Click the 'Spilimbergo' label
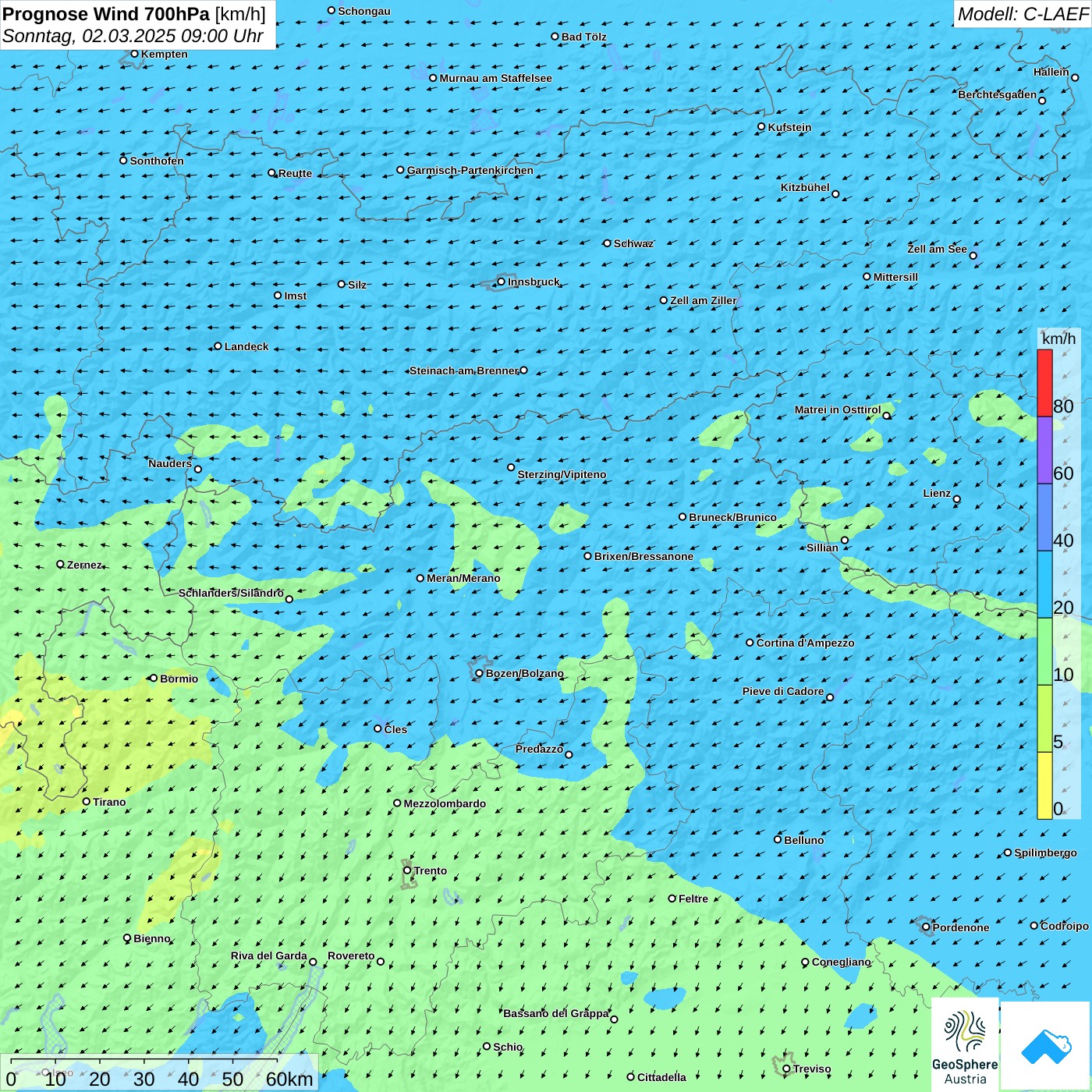Image resolution: width=1092 pixels, height=1092 pixels. coord(1045,853)
